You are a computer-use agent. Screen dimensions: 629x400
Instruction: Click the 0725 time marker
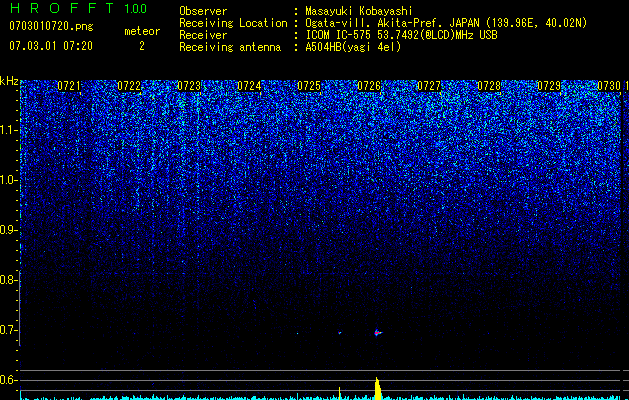[309, 86]
